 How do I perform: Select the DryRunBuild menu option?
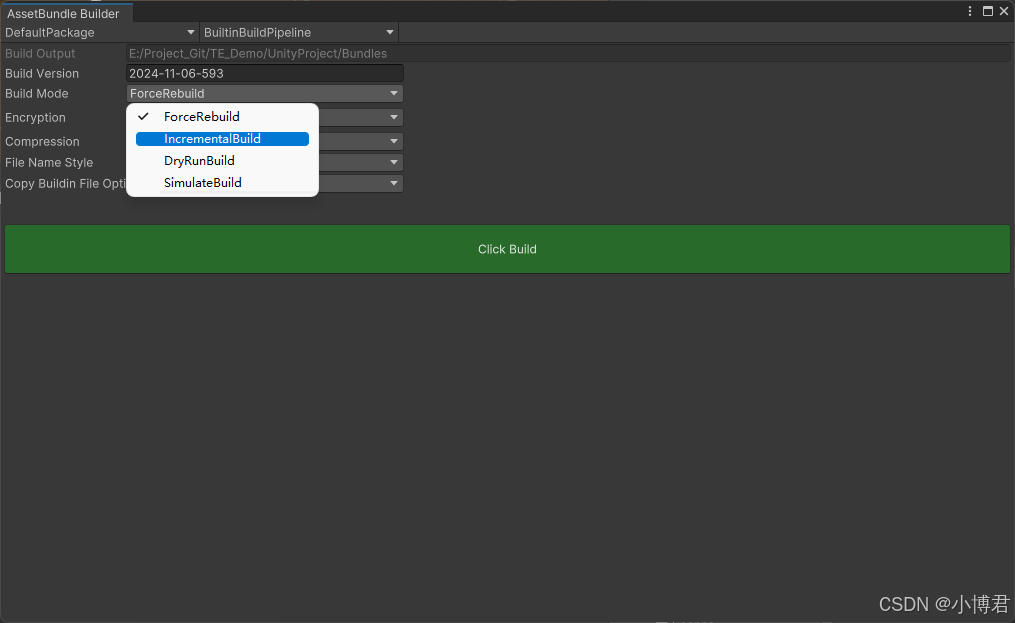pyautogui.click(x=222, y=161)
